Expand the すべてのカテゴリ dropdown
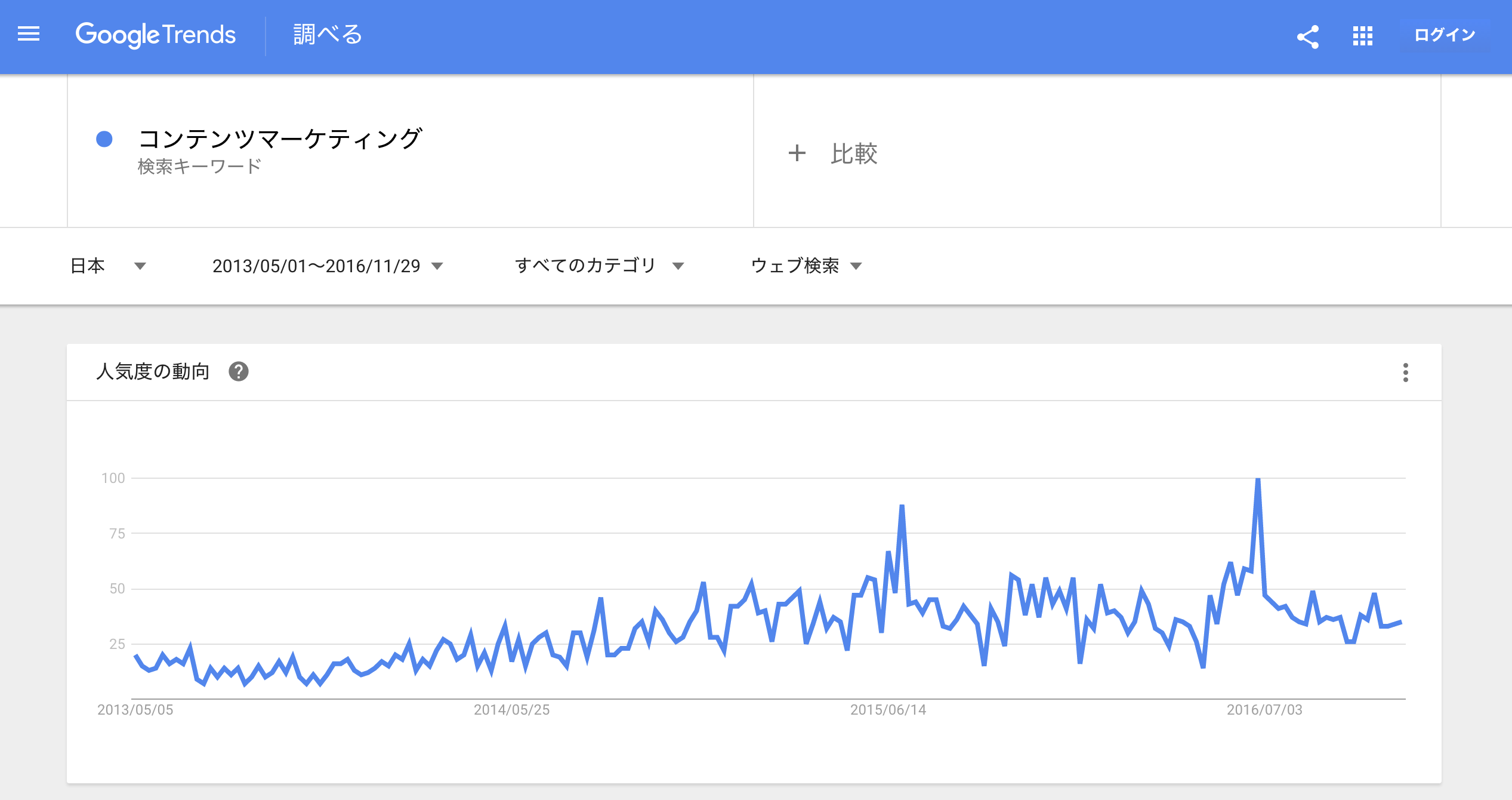1512x800 pixels. coord(599,266)
